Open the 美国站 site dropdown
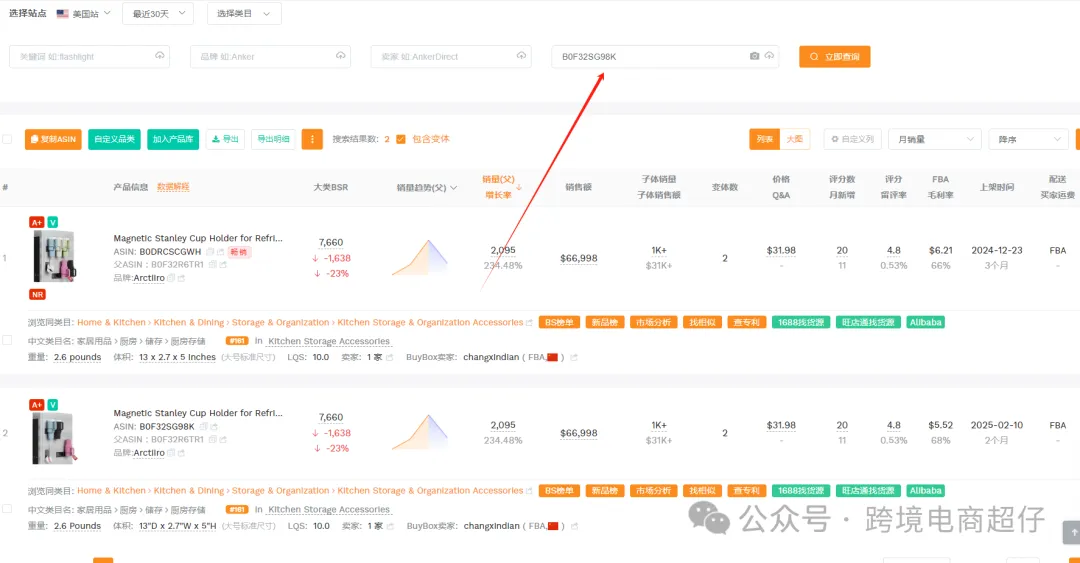 coord(83,14)
